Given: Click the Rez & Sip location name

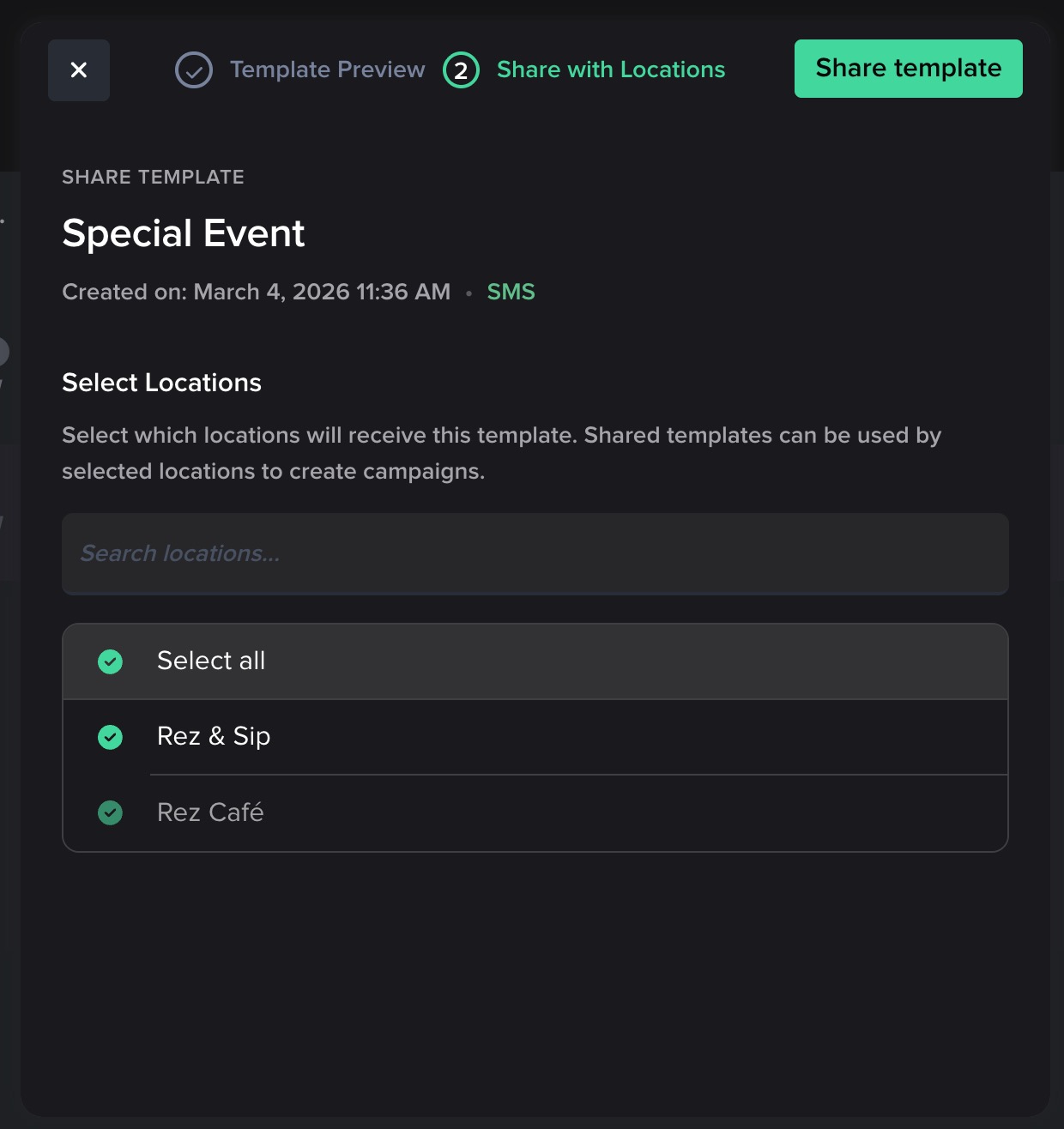Looking at the screenshot, I should (214, 736).
